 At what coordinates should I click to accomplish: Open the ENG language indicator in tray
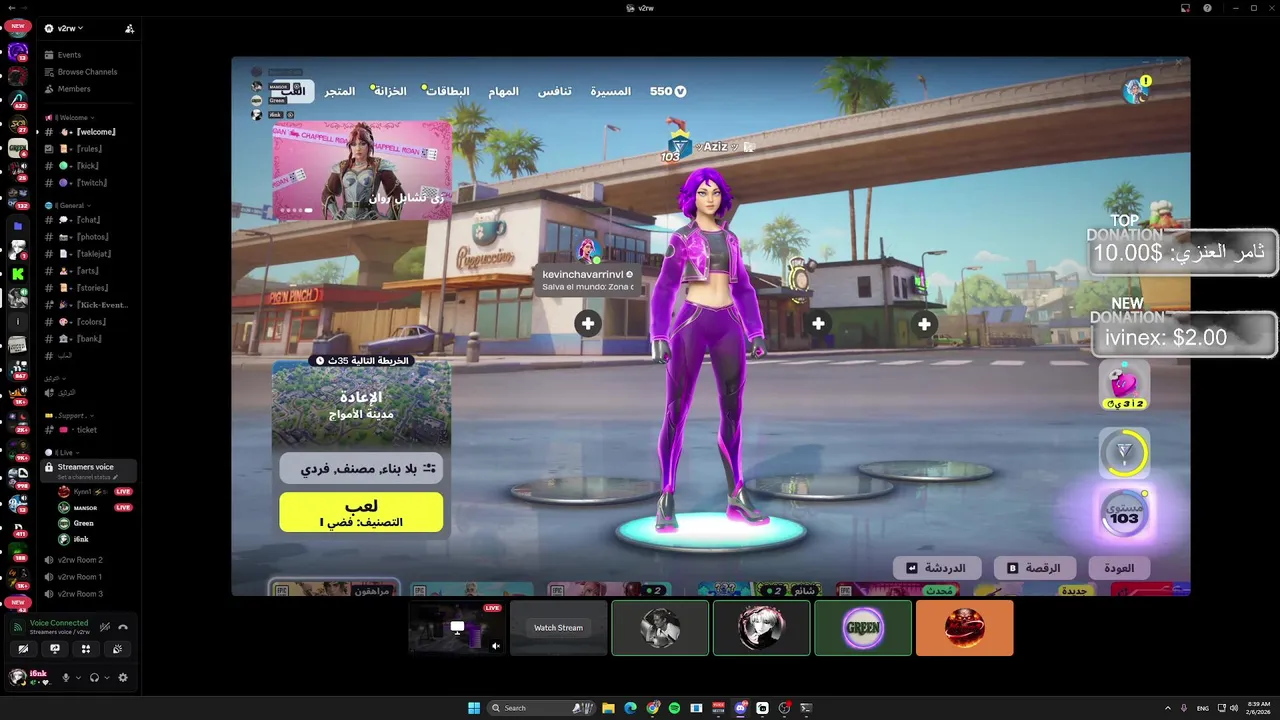point(1203,708)
